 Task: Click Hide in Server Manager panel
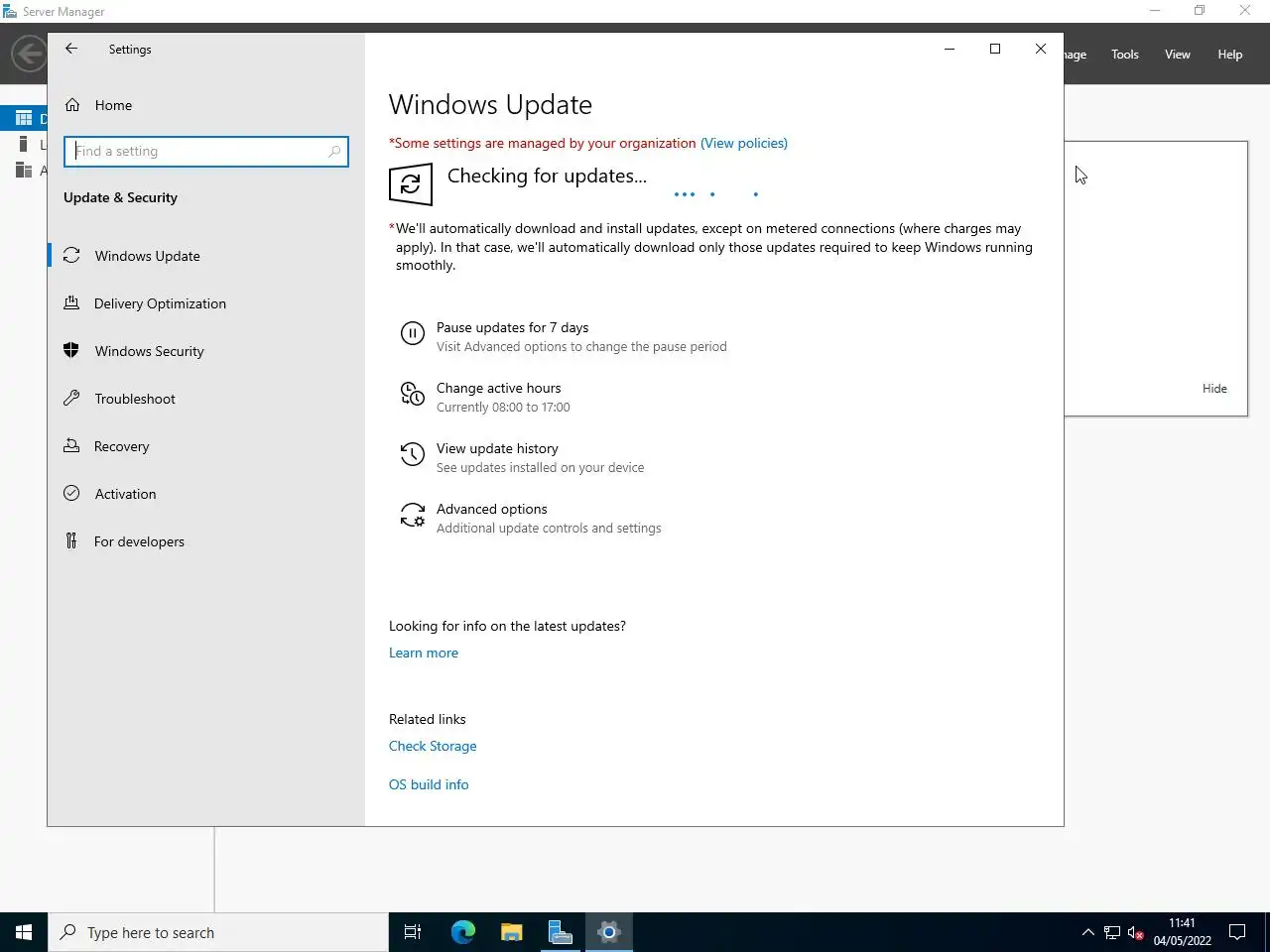(1214, 389)
